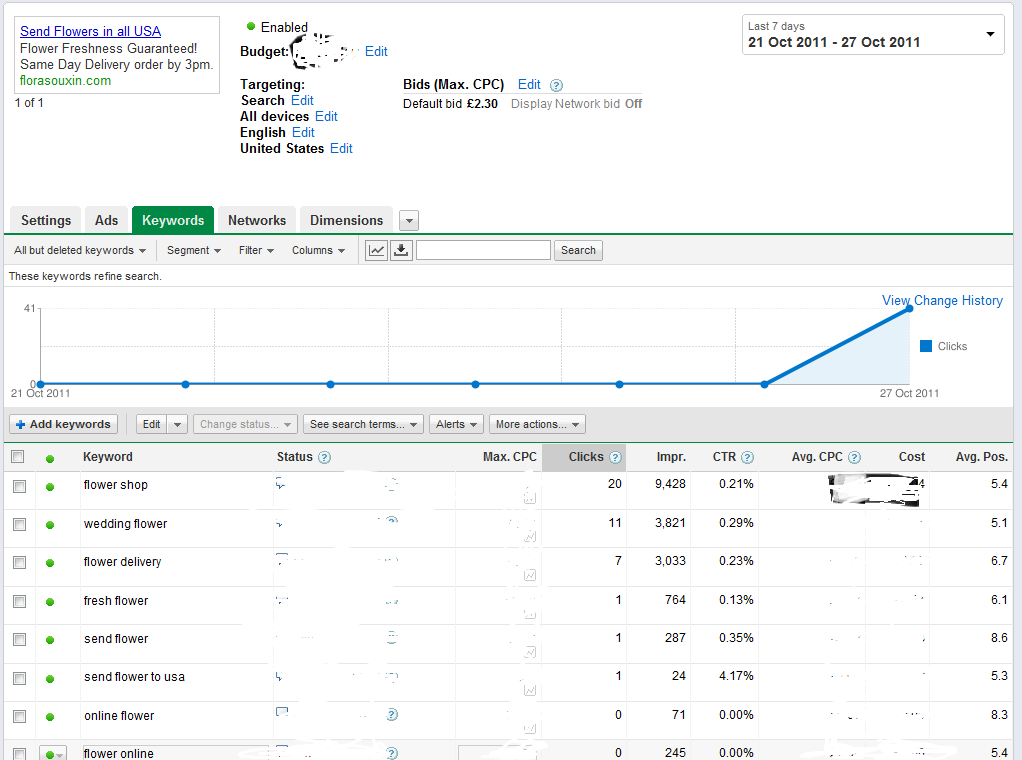Viewport: 1022px width, 760px height.
Task: Select the Keywords tab
Action: tap(173, 220)
